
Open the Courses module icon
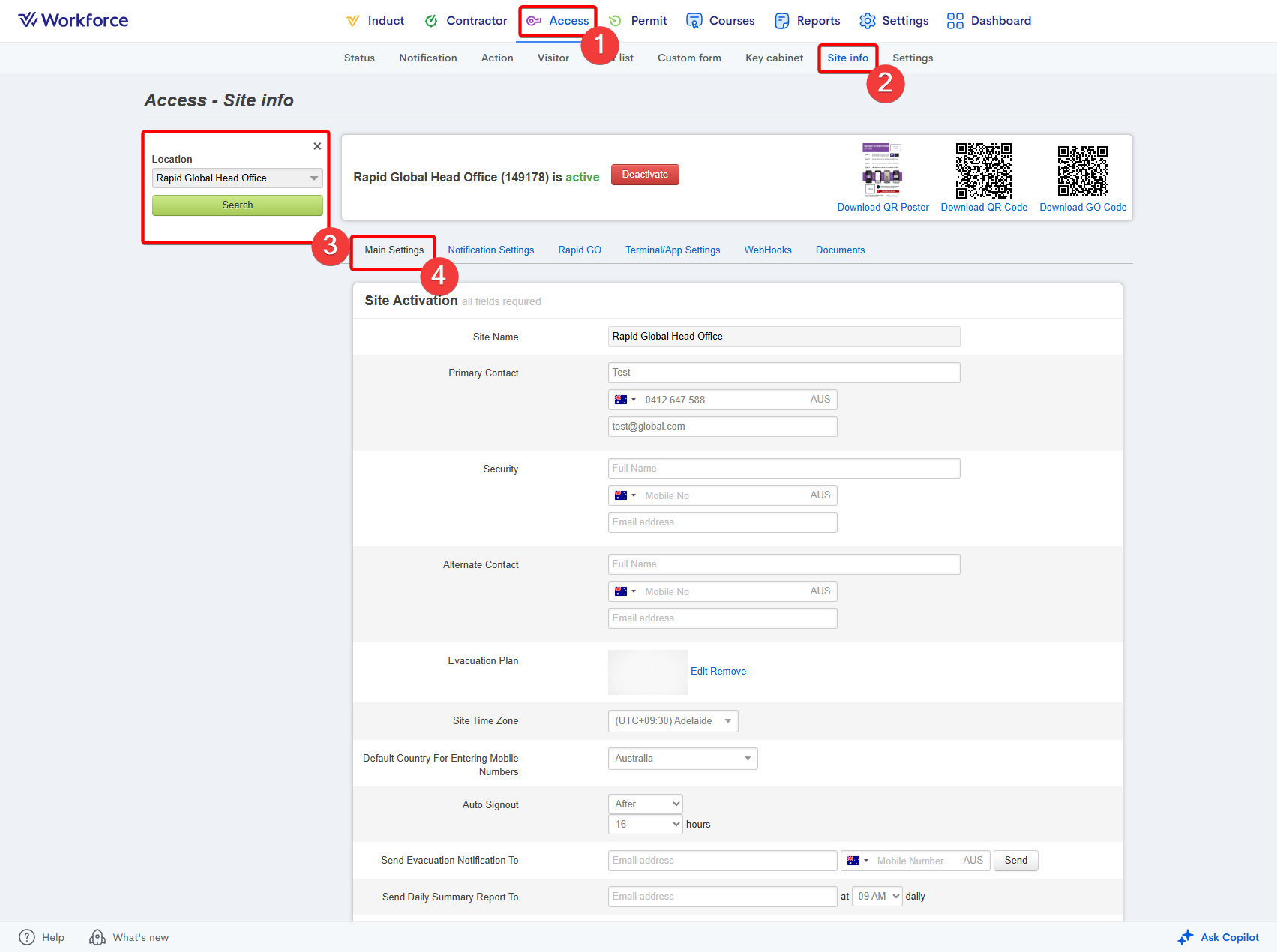[x=694, y=21]
